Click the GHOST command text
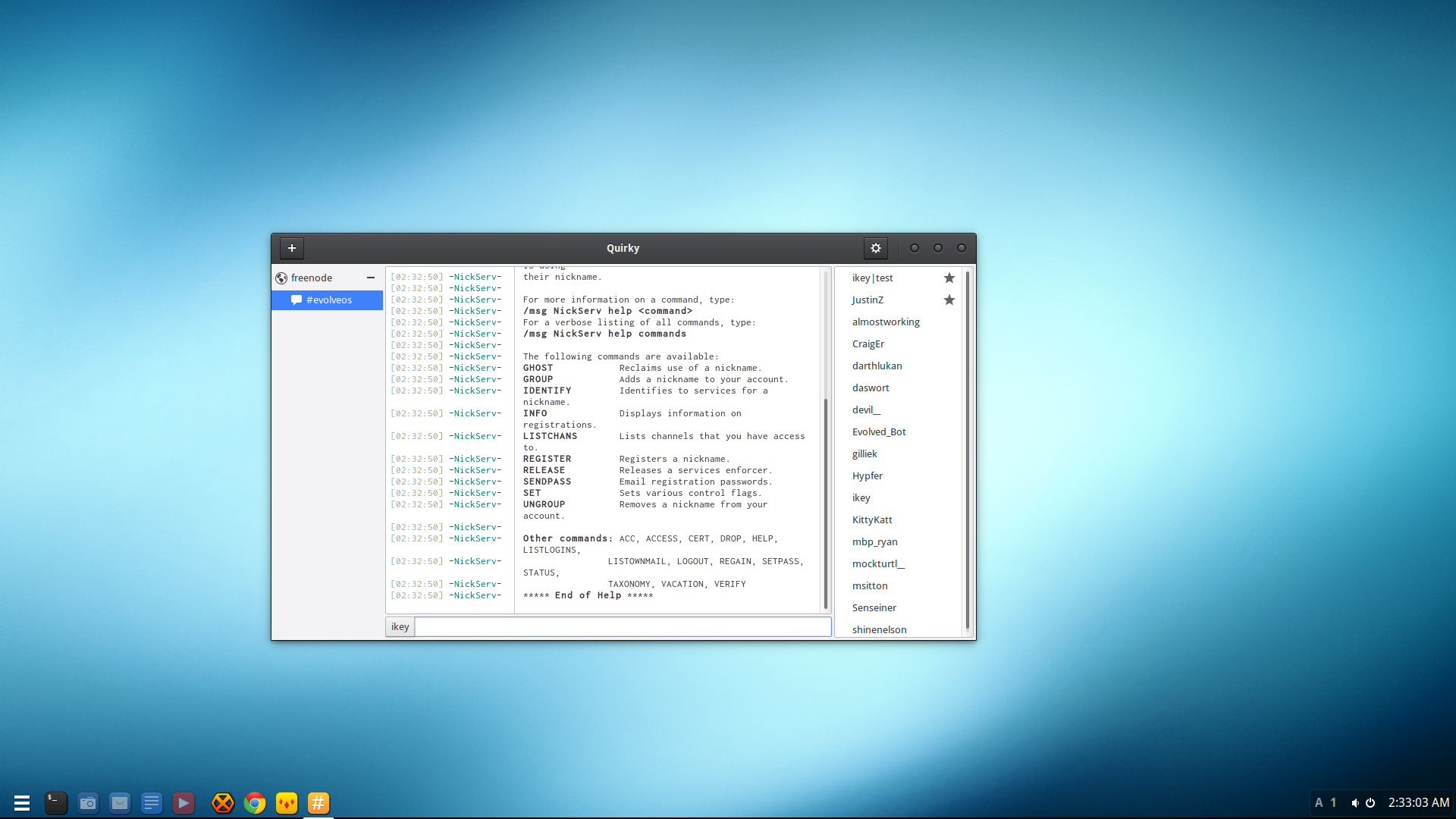 538,368
